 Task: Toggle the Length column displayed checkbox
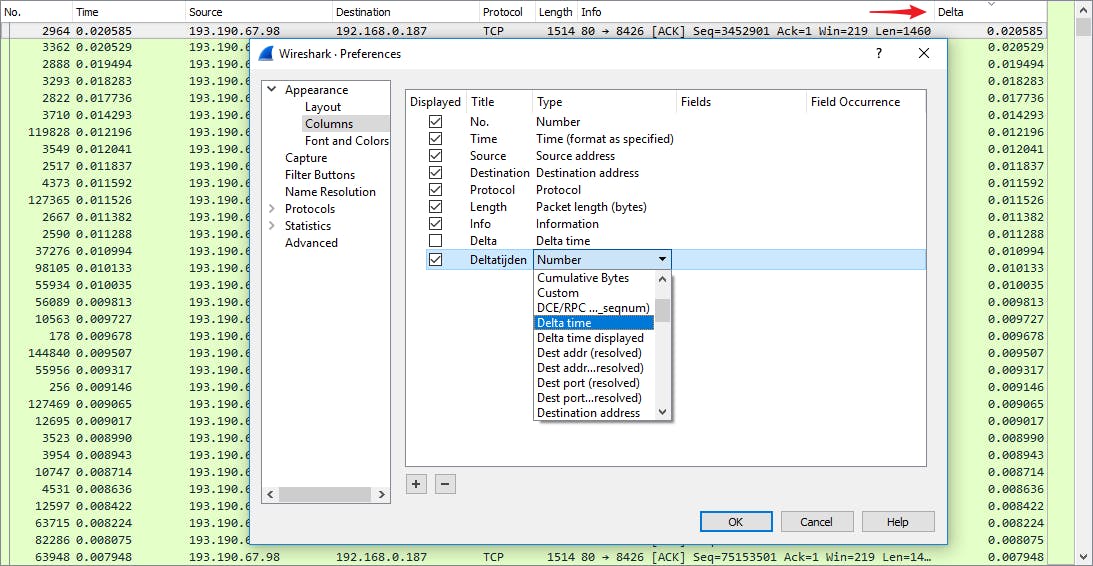(436, 206)
